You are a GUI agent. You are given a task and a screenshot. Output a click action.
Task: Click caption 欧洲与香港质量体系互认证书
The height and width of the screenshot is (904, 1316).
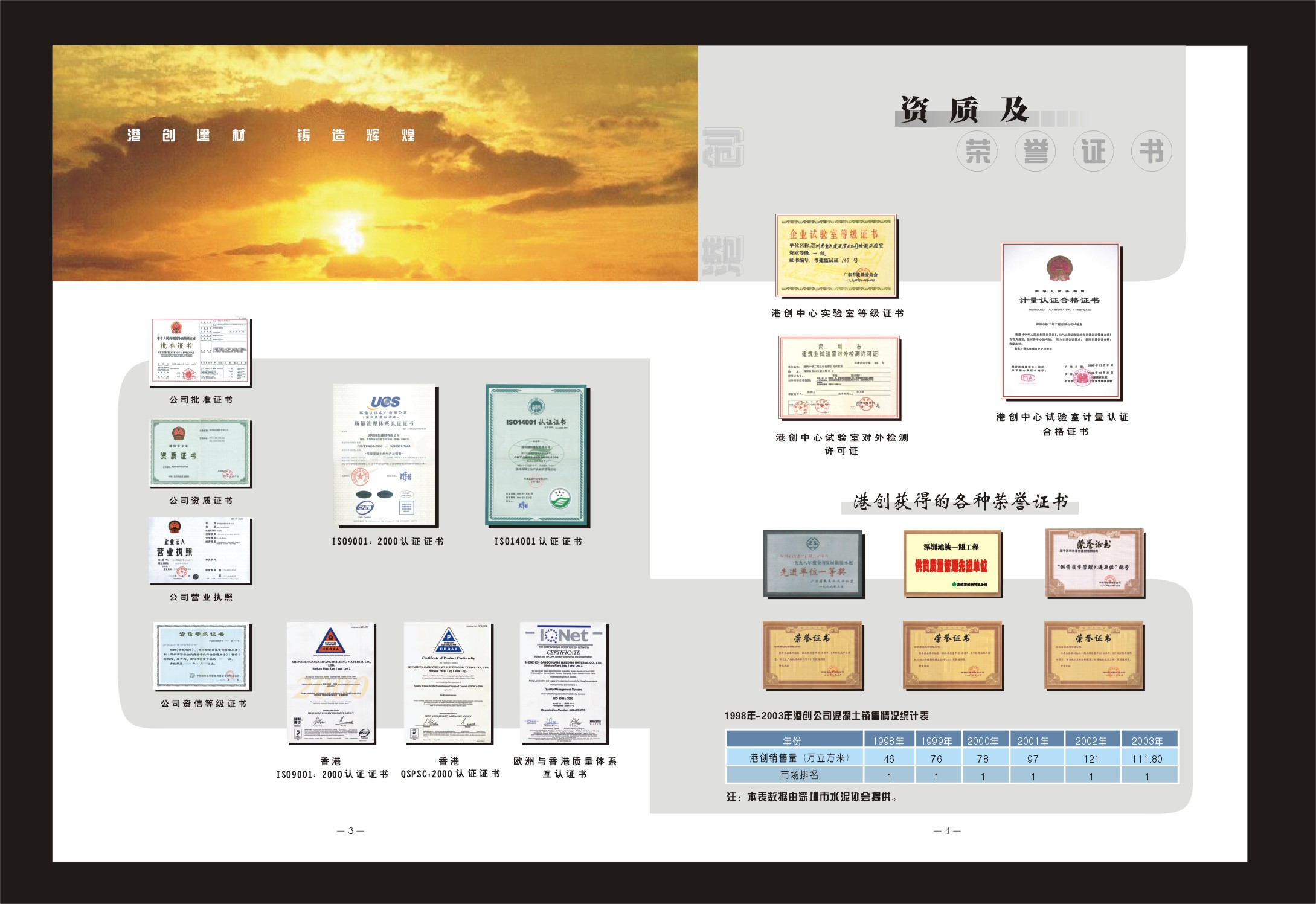click(x=565, y=768)
